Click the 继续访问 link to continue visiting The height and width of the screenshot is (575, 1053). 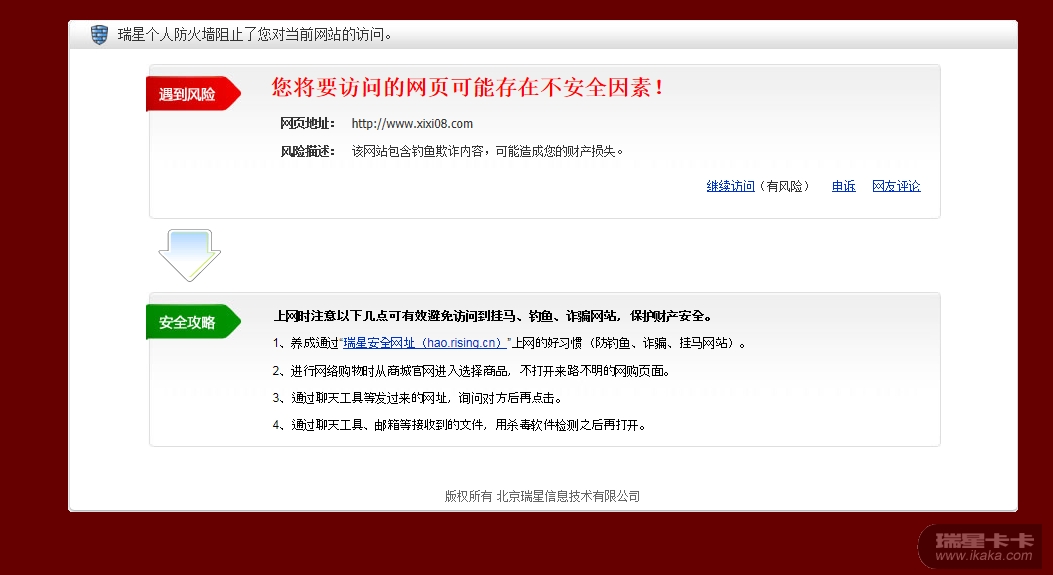click(730, 186)
